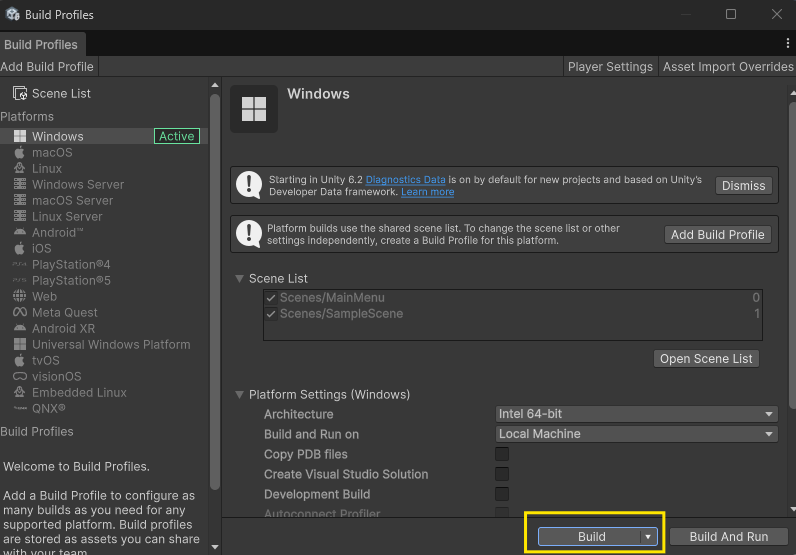Open the Learn more link

coord(427,192)
